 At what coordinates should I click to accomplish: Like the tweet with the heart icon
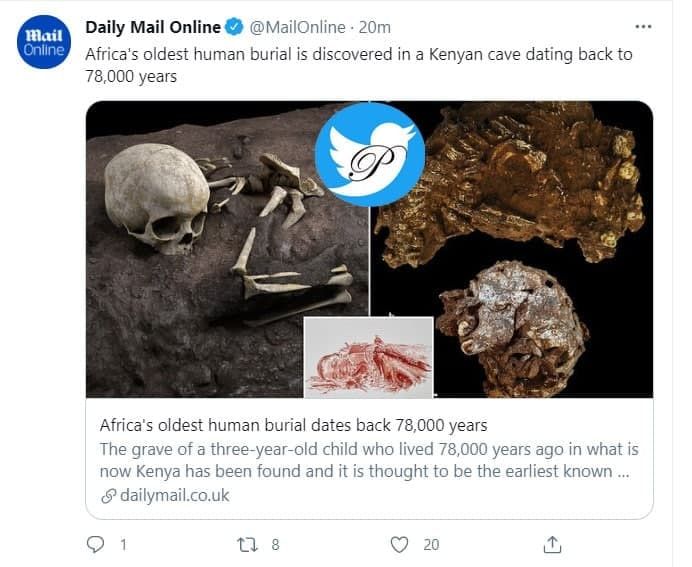pos(400,544)
